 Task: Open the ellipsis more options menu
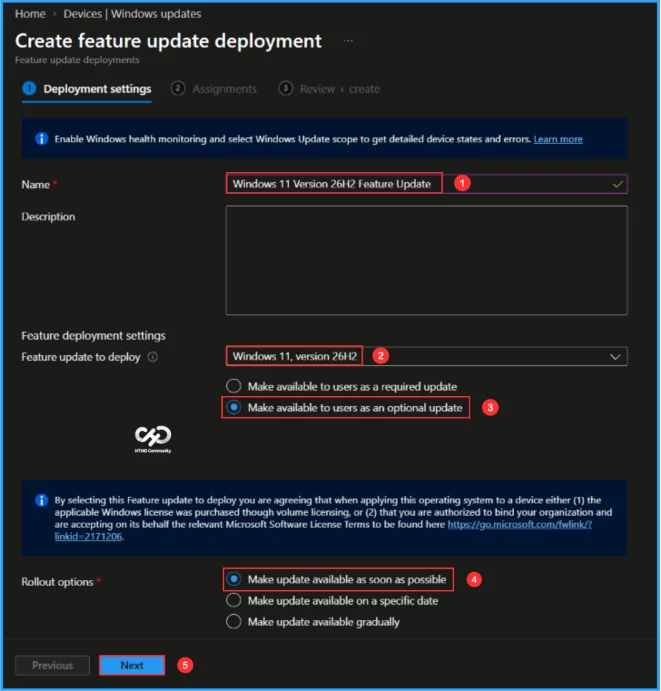pos(348,41)
